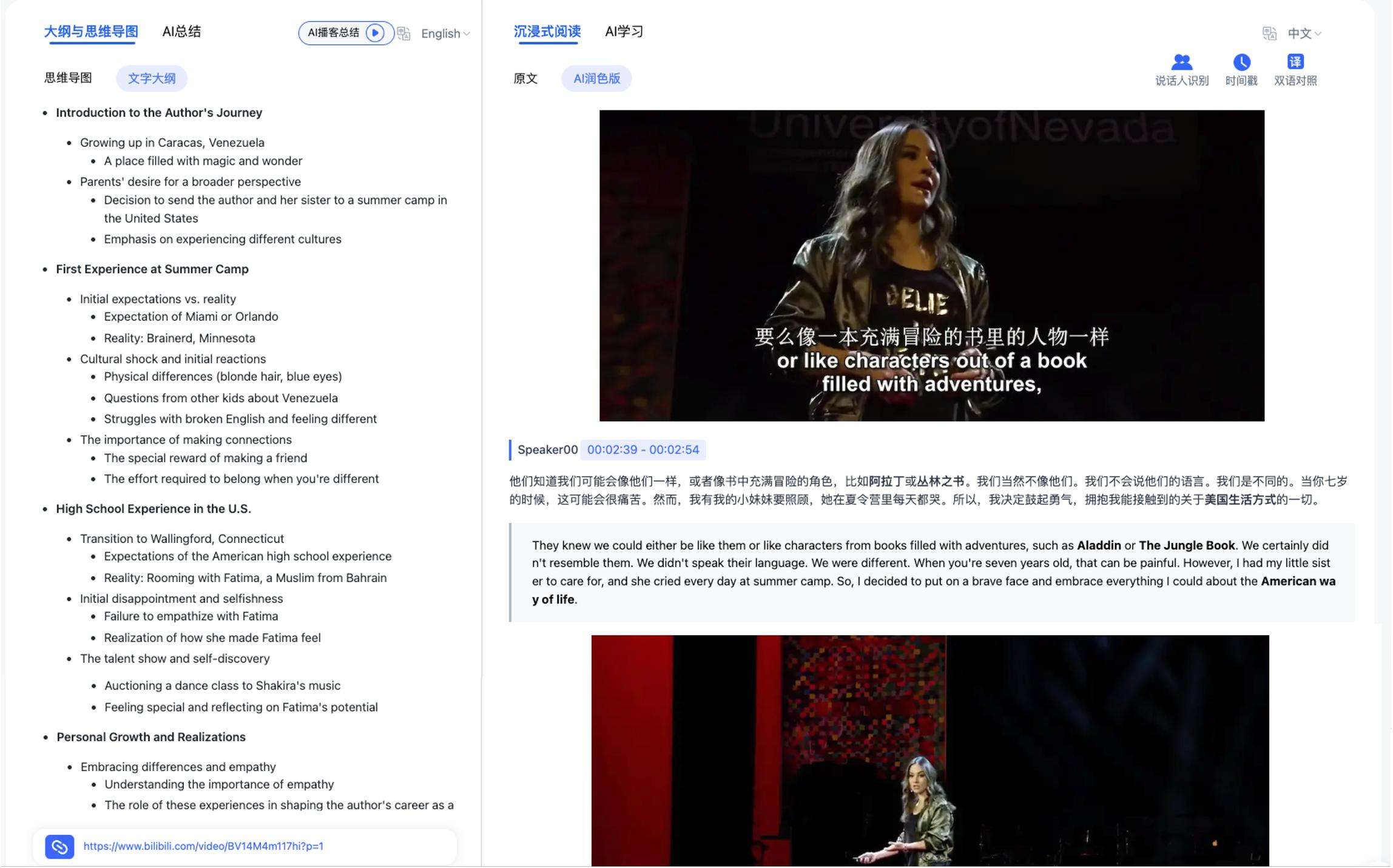Click the 文字大纲 text outline button
The image size is (1393, 868).
pos(152,79)
